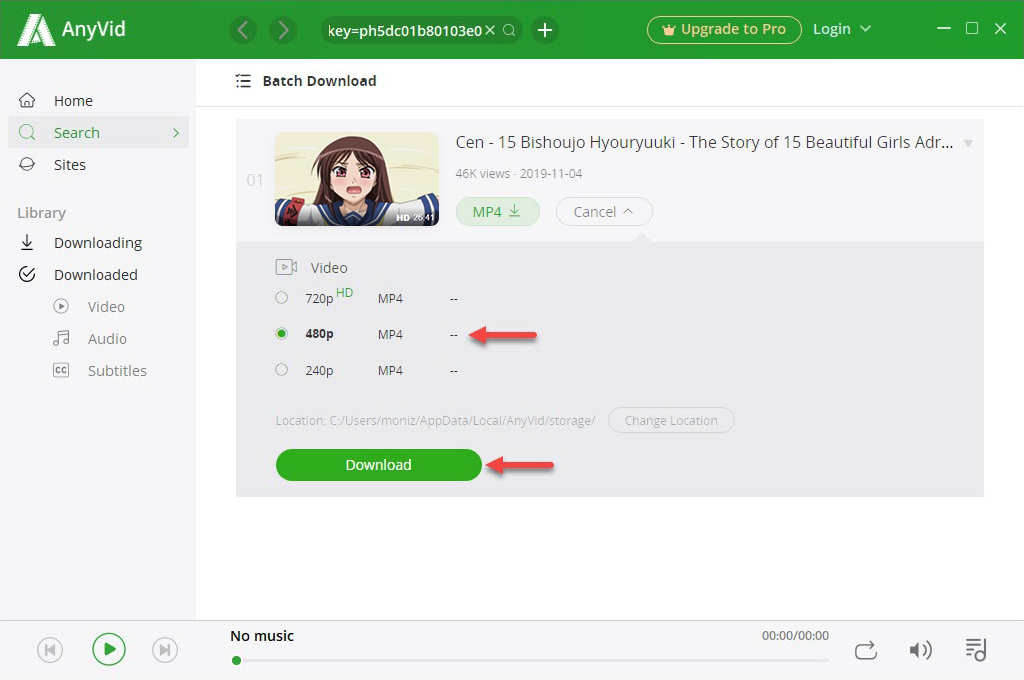This screenshot has height=680, width=1024.
Task: Click the Sites planet icon
Action: click(x=27, y=164)
